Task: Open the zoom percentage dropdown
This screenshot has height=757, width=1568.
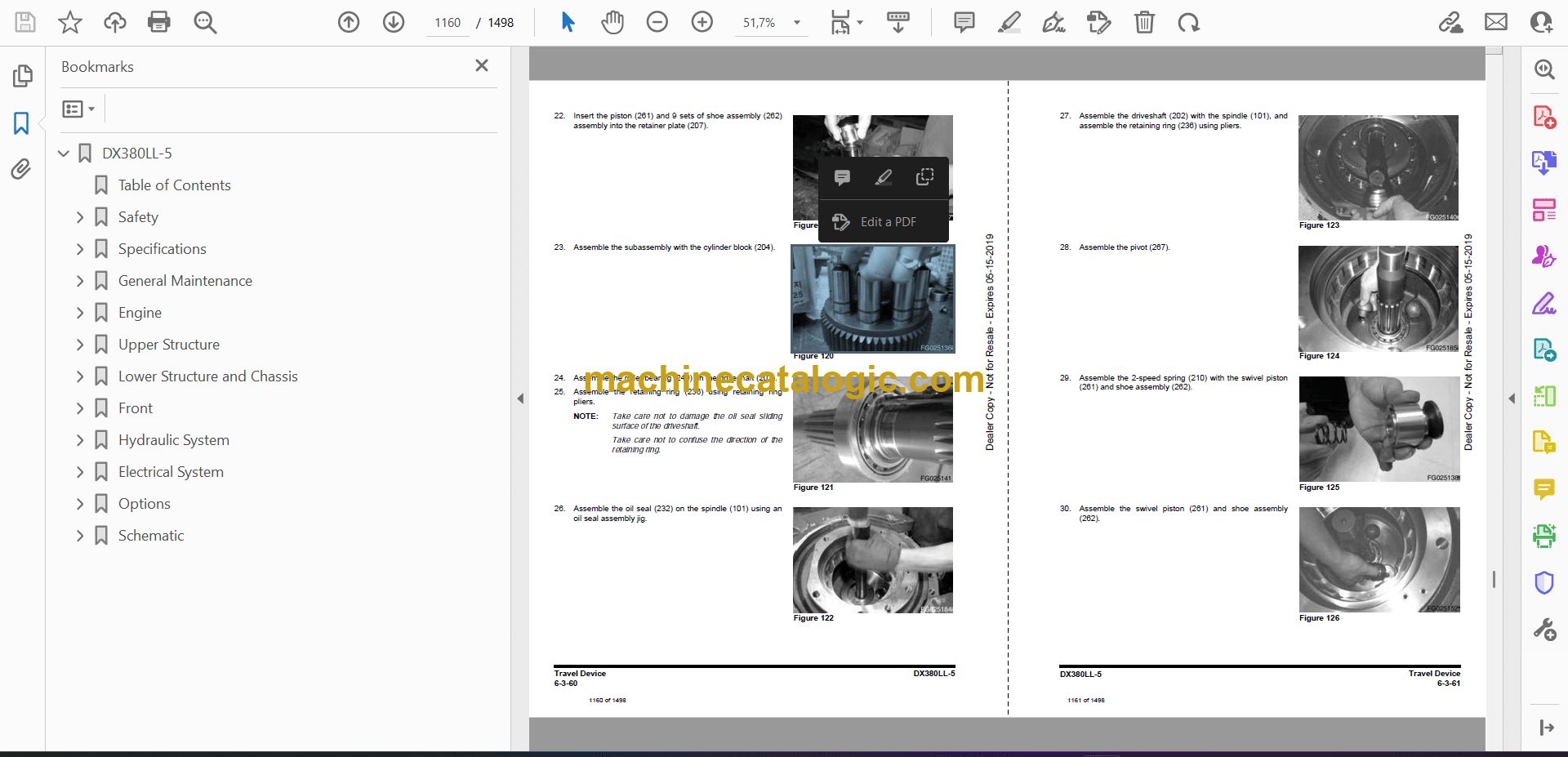Action: click(797, 23)
